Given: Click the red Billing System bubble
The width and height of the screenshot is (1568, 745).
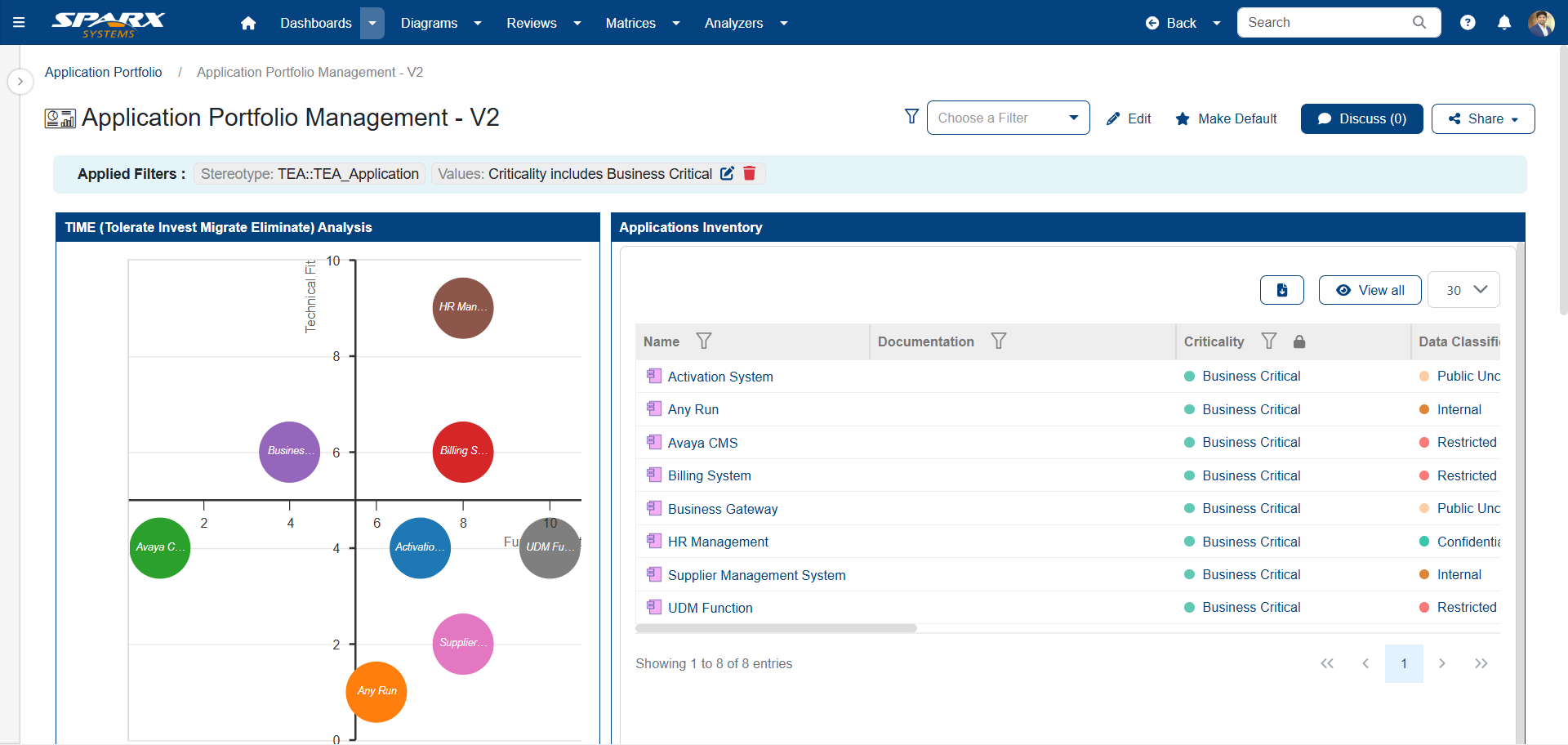Looking at the screenshot, I should [462, 452].
